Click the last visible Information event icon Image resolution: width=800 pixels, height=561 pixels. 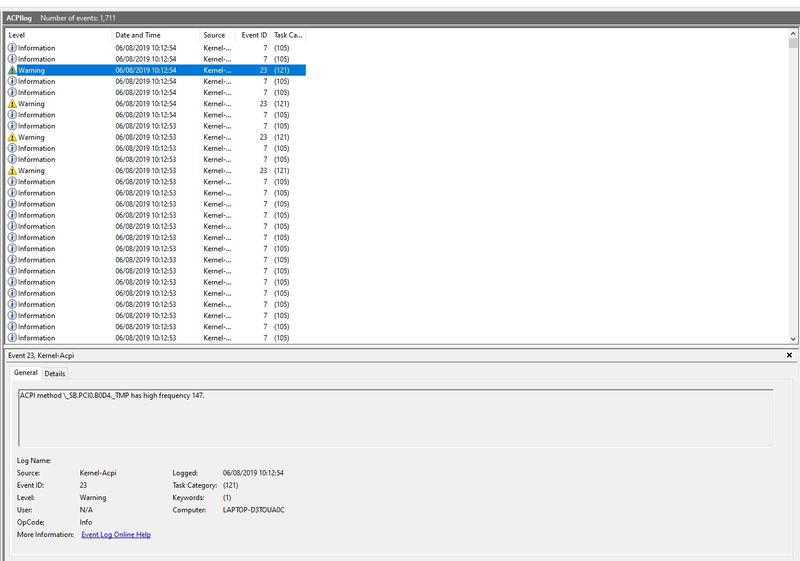[12, 338]
